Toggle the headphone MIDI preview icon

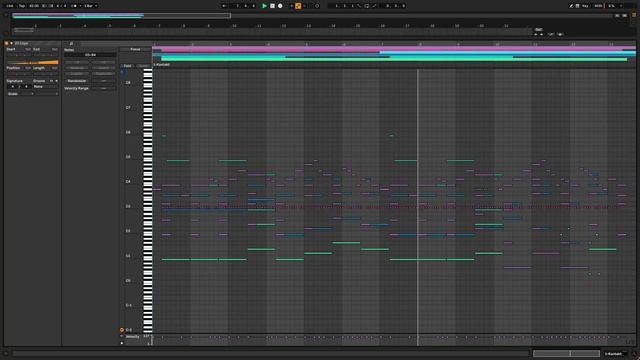tap(122, 72)
